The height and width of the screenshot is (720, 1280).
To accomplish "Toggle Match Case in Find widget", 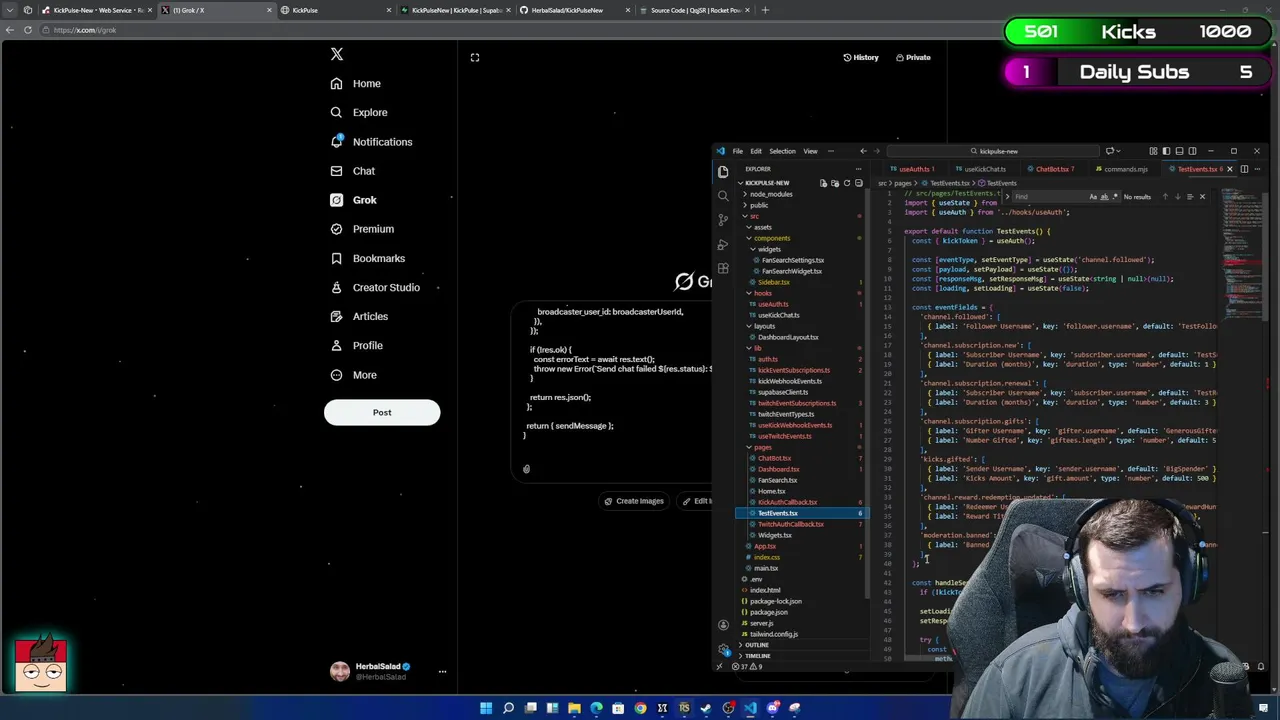I will tap(1093, 197).
